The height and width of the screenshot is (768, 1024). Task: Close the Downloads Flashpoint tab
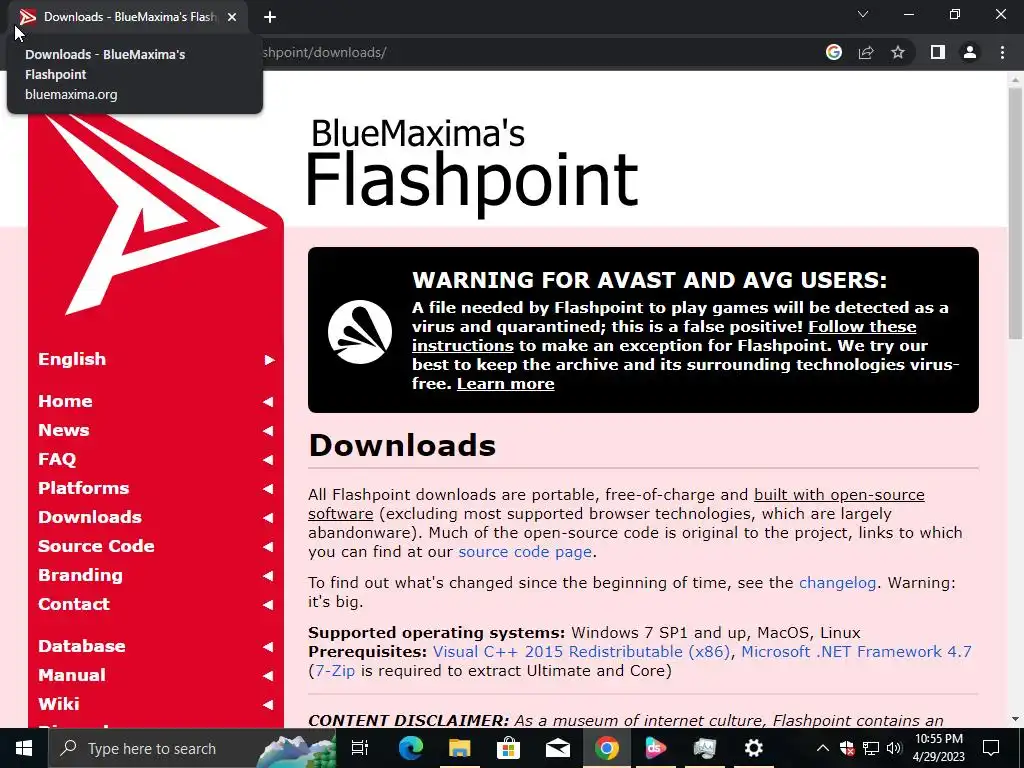coord(232,17)
